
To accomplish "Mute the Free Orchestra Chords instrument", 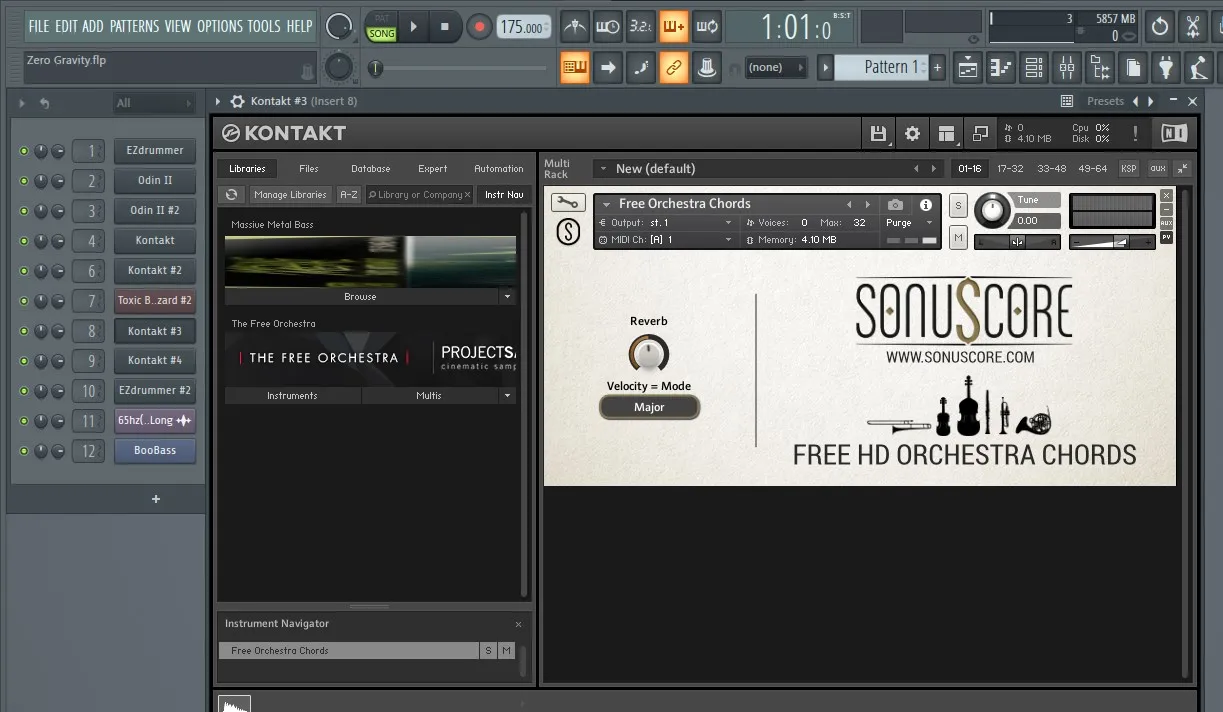I will (x=958, y=237).
